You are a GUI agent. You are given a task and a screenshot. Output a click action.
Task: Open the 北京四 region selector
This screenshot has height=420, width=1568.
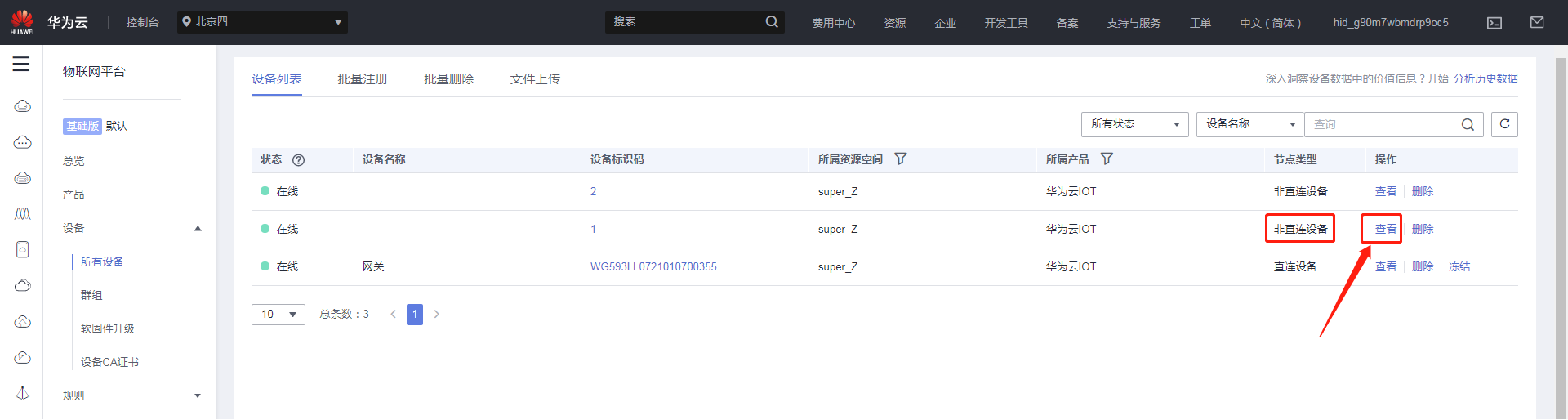point(262,22)
